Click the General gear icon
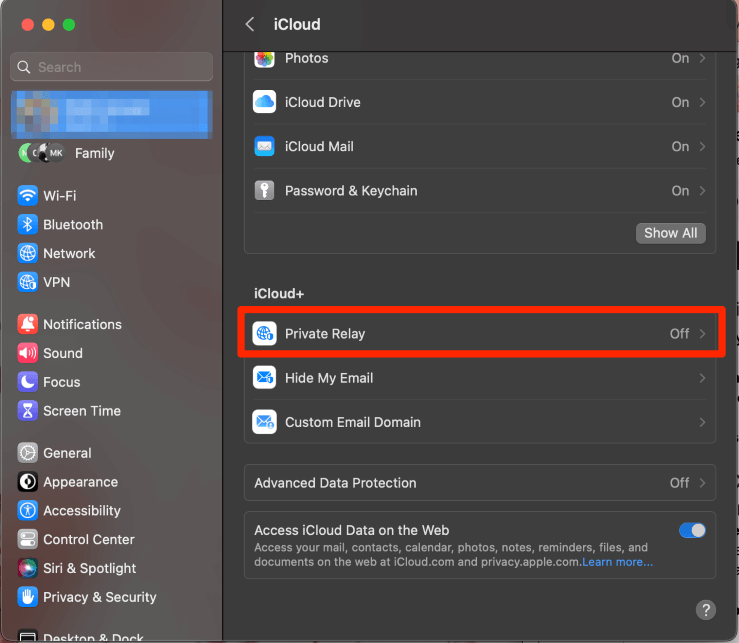 pos(28,453)
